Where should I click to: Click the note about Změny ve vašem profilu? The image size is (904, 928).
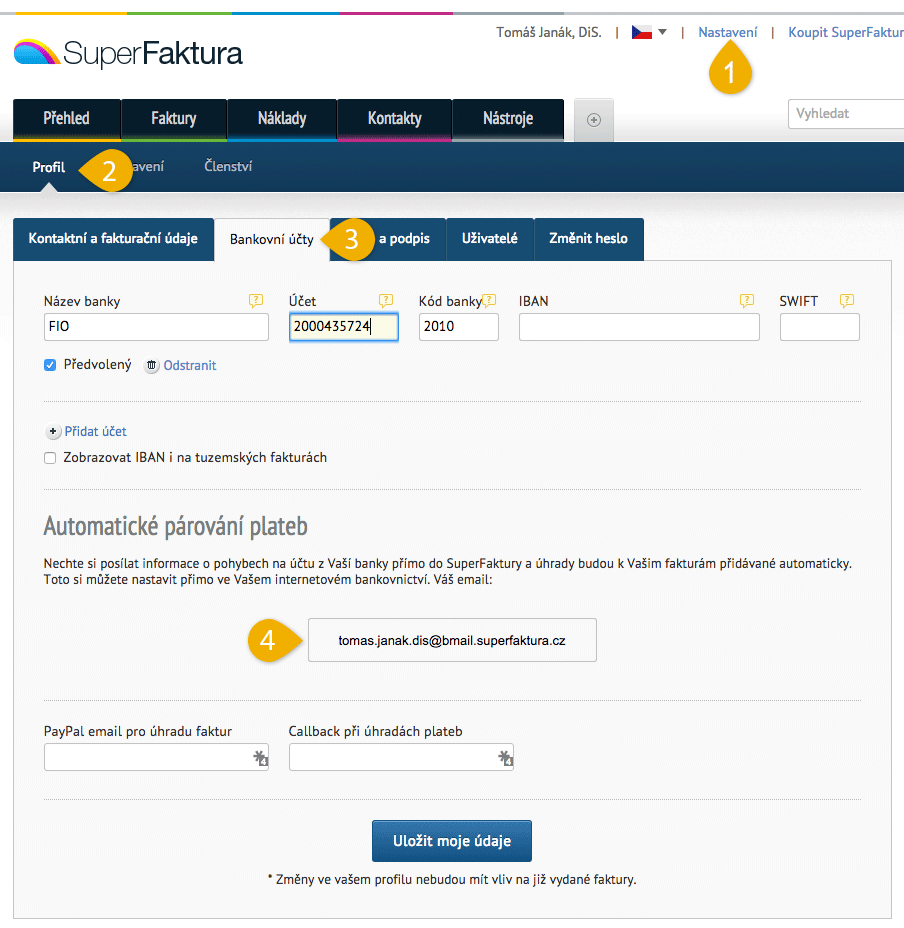[x=452, y=880]
